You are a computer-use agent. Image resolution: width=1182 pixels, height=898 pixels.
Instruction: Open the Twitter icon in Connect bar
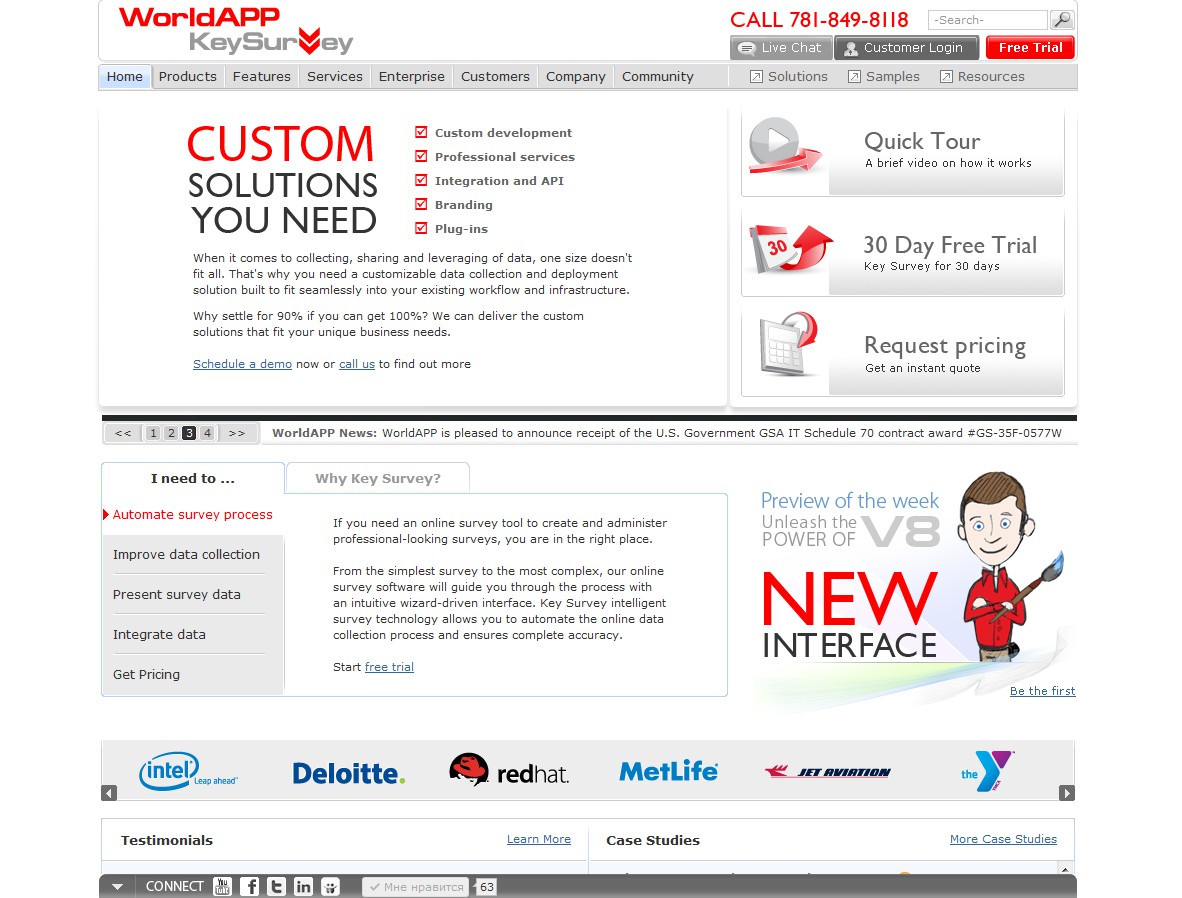click(277, 887)
